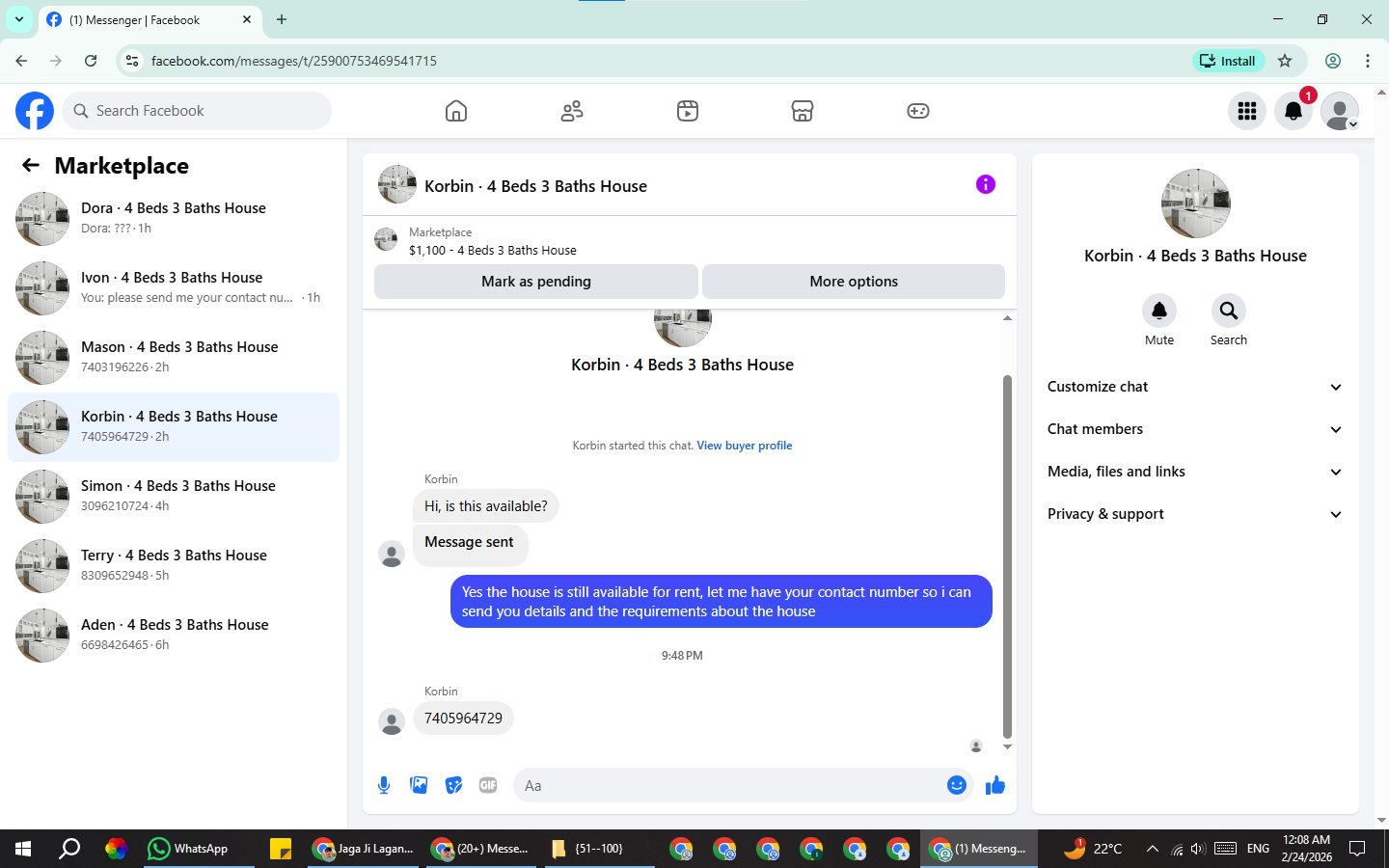Image resolution: width=1389 pixels, height=868 pixels.
Task: Click the Search in conversation magnifier
Action: (x=1229, y=311)
